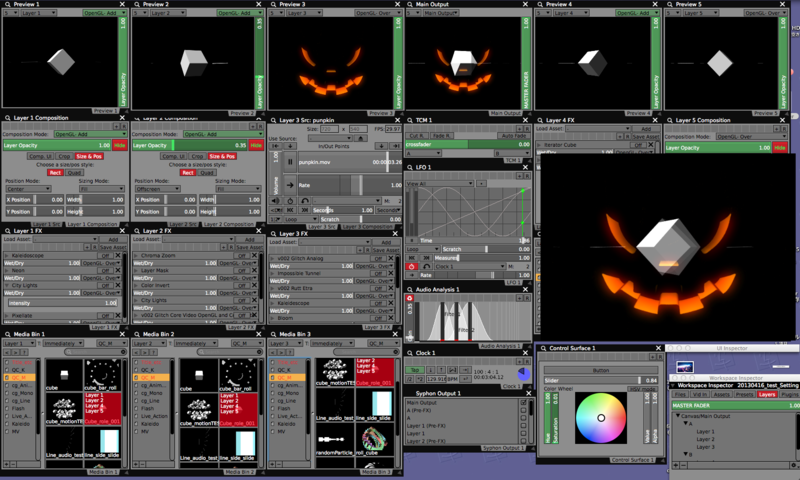Click the Auto Fade button in TCM 1
Viewport: 800px width, 480px height.
pyautogui.click(x=513, y=136)
